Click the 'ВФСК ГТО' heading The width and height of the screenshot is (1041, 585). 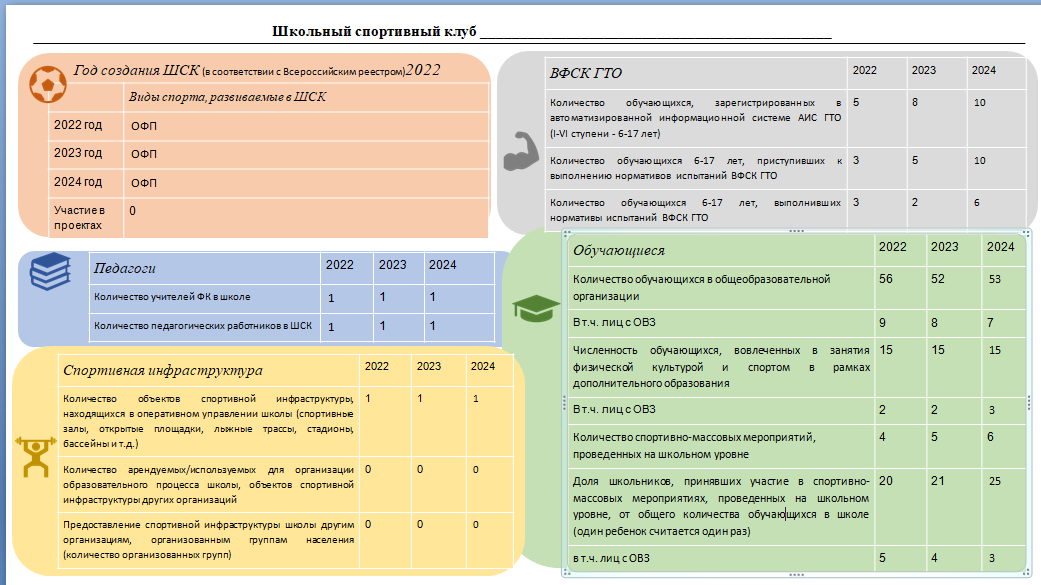(586, 73)
